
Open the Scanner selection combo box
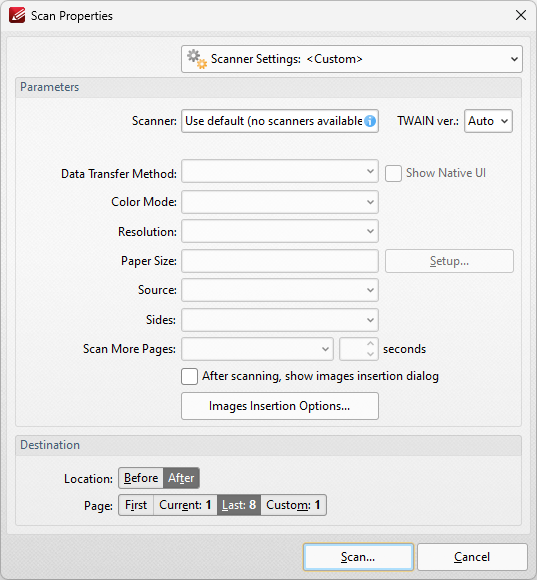(x=280, y=121)
